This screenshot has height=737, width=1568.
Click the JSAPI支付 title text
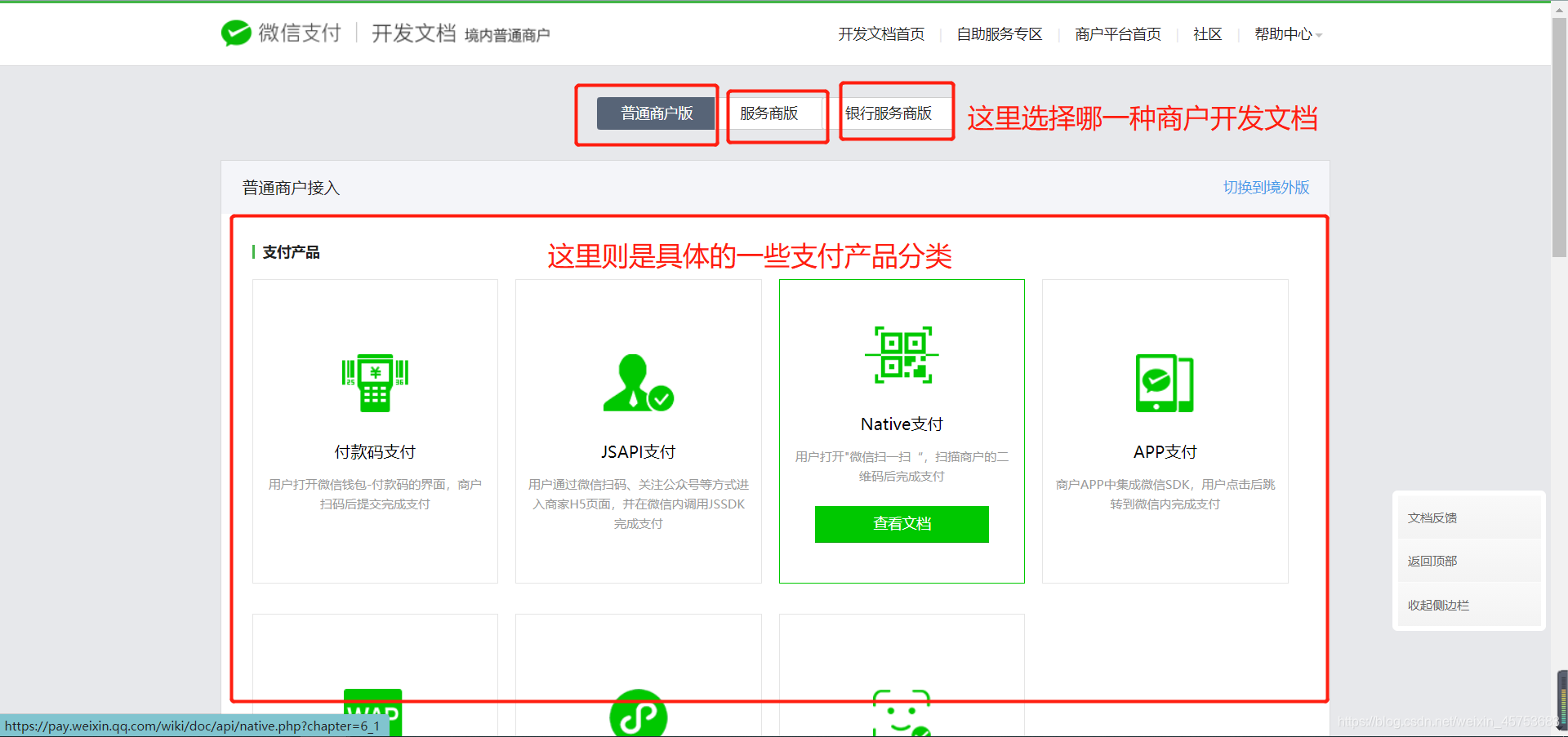pos(639,451)
